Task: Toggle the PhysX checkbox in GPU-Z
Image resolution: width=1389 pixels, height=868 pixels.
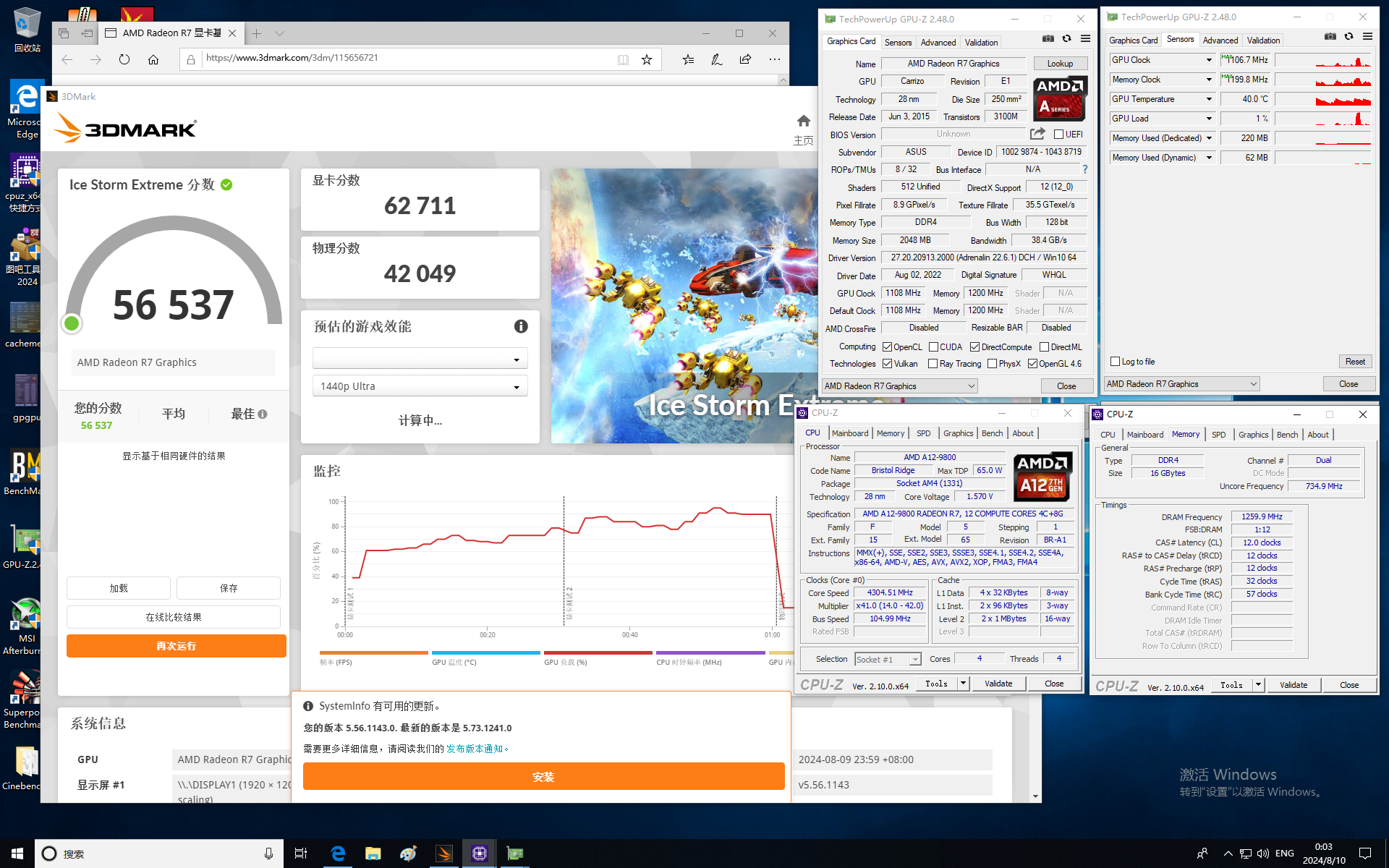Action: tap(992, 364)
